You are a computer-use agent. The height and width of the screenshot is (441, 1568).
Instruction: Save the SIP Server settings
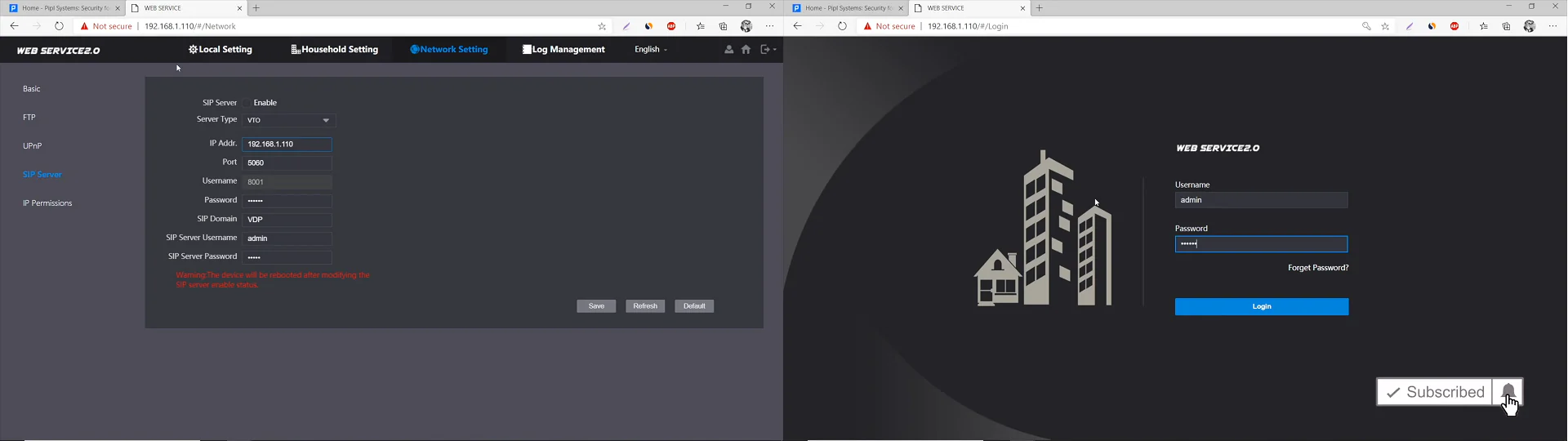click(x=596, y=306)
